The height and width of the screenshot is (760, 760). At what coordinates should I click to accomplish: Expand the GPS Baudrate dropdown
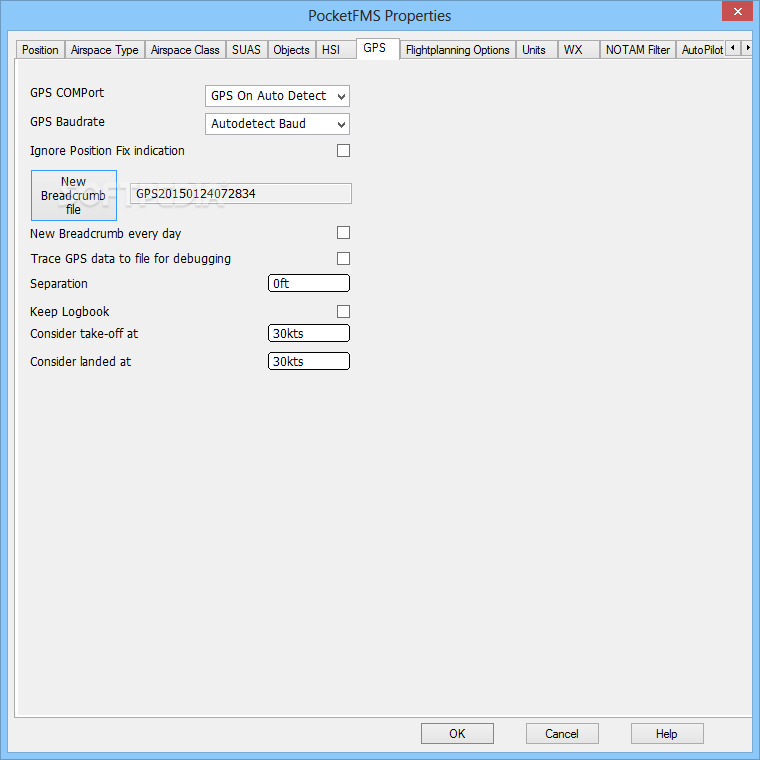click(x=277, y=124)
